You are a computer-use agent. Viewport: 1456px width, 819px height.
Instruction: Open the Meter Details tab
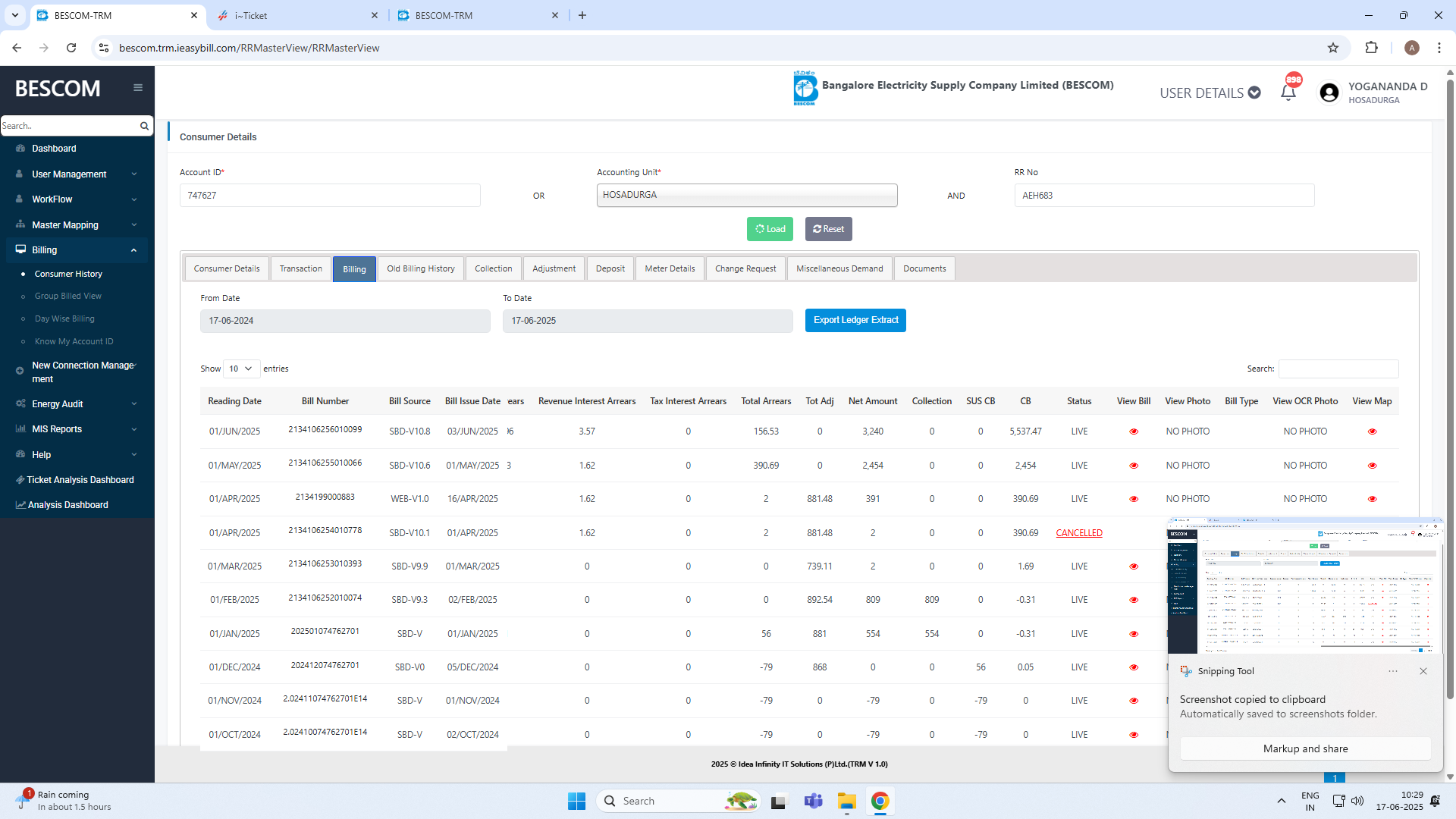click(x=670, y=268)
